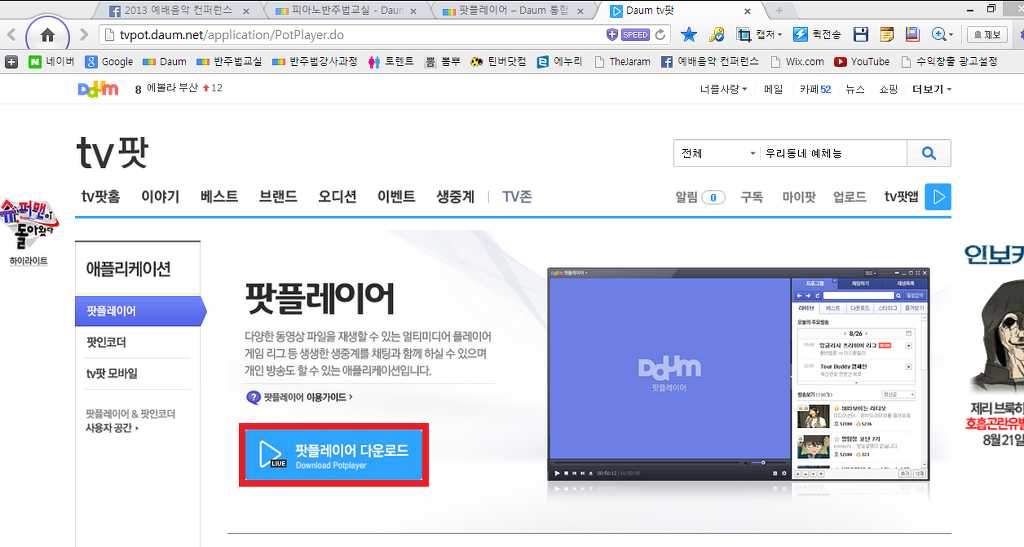Bookmark this page with the blue star
This screenshot has width=1024, height=547.
[688, 35]
